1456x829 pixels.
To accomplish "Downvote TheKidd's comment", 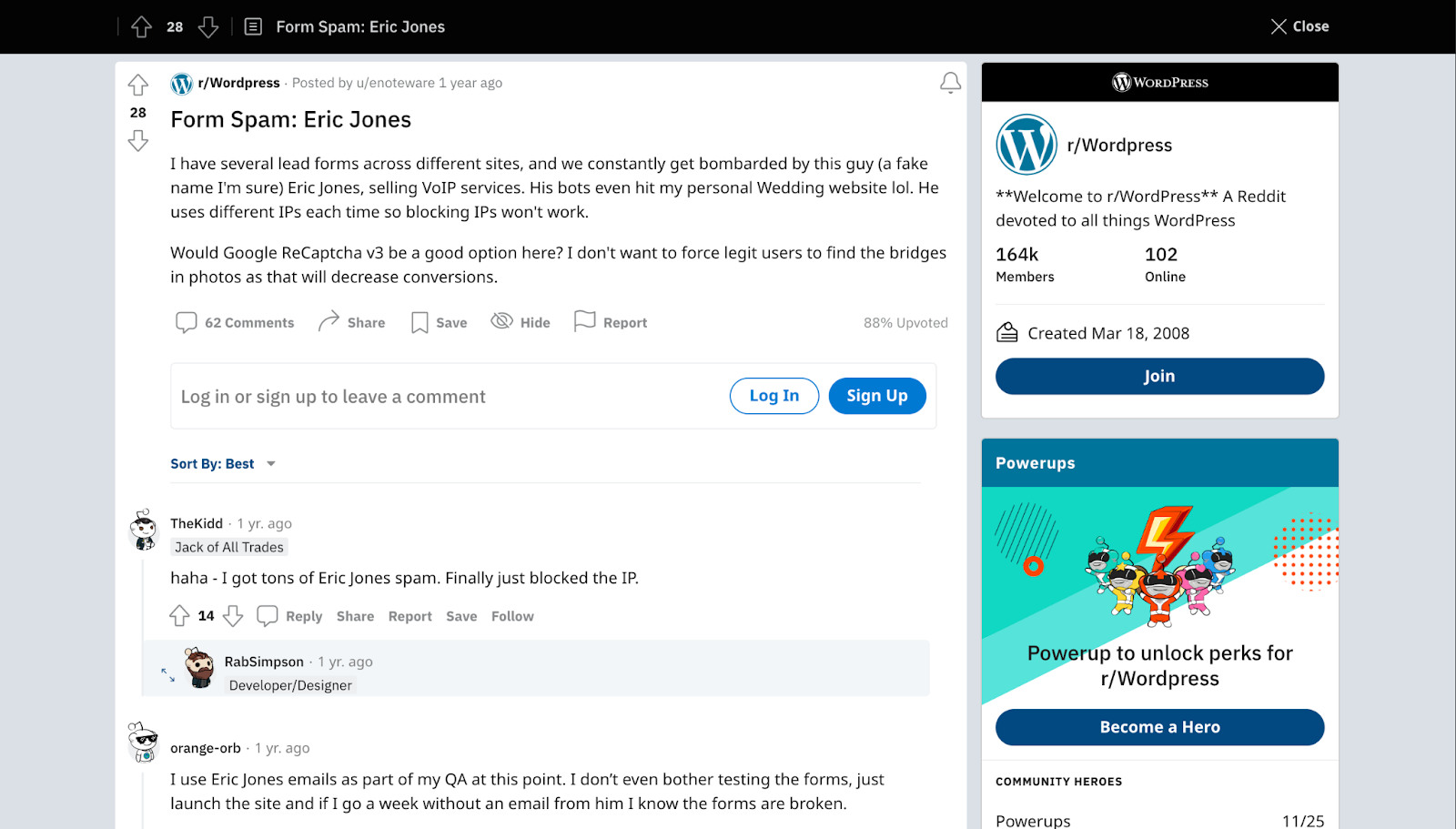I will pyautogui.click(x=233, y=616).
